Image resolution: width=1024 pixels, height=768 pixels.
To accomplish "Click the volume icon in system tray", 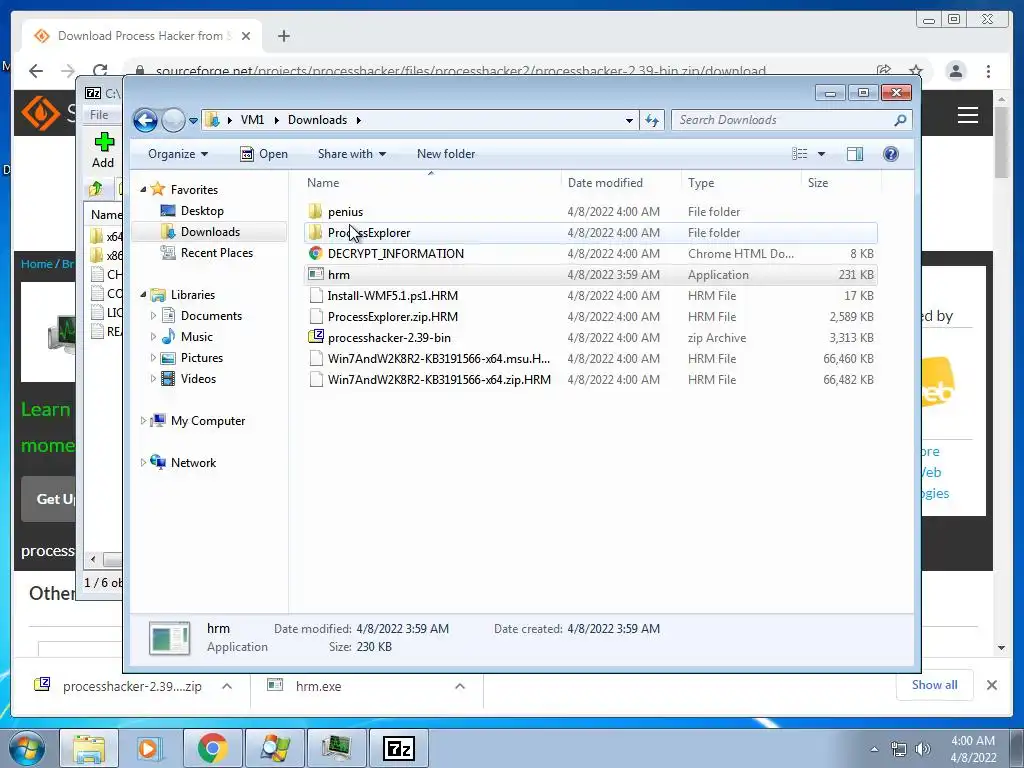I will coord(922,749).
